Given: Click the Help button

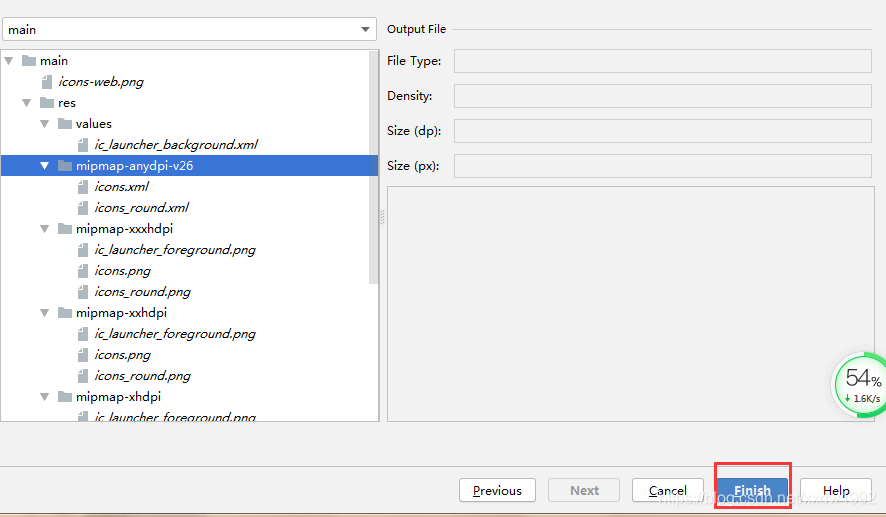Looking at the screenshot, I should pos(836,490).
